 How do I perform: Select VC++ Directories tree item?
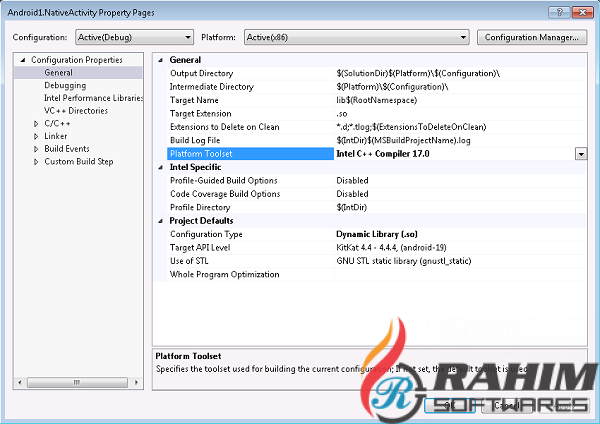[x=76, y=111]
